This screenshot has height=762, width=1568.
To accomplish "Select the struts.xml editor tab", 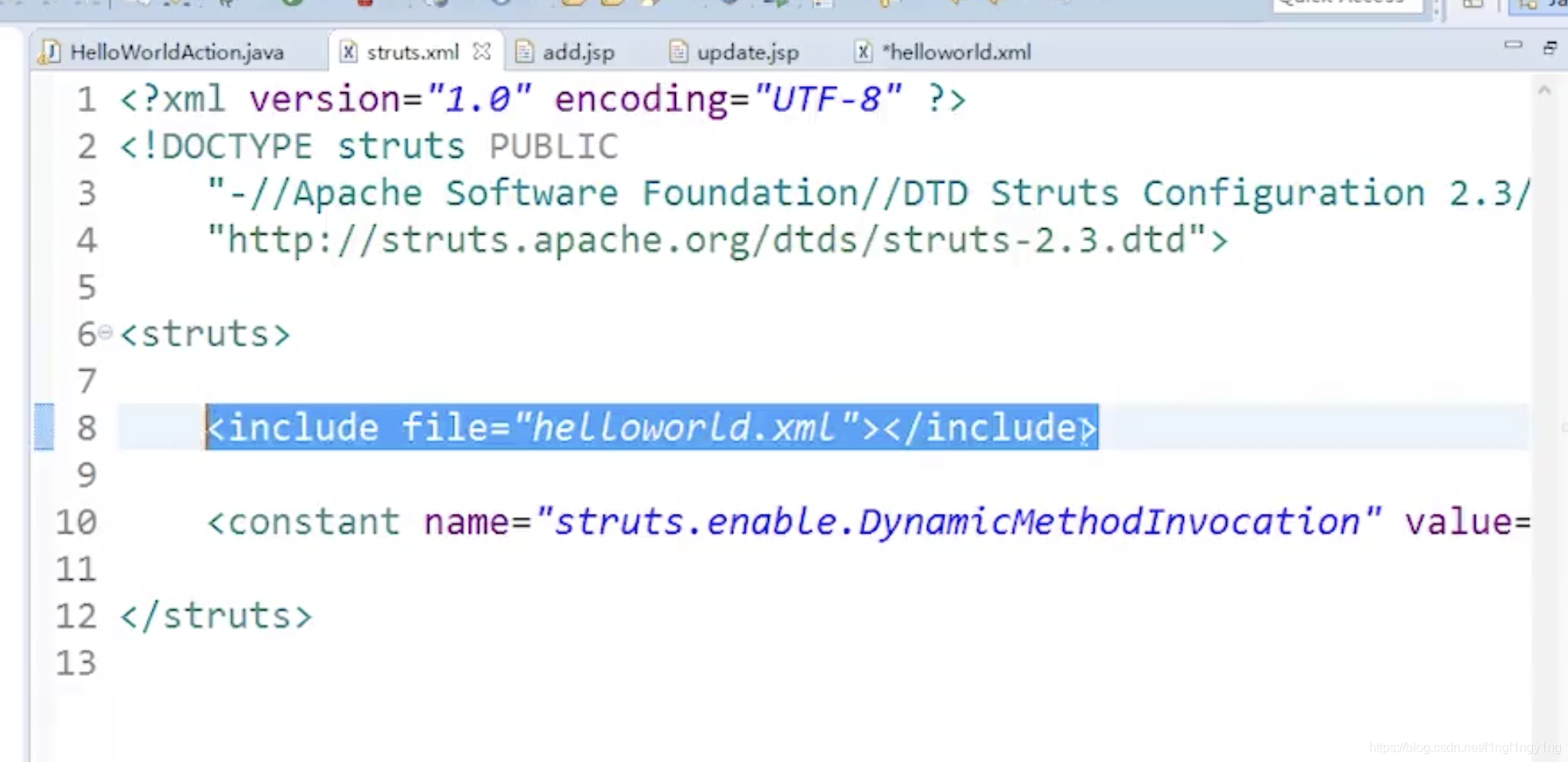I will point(413,52).
